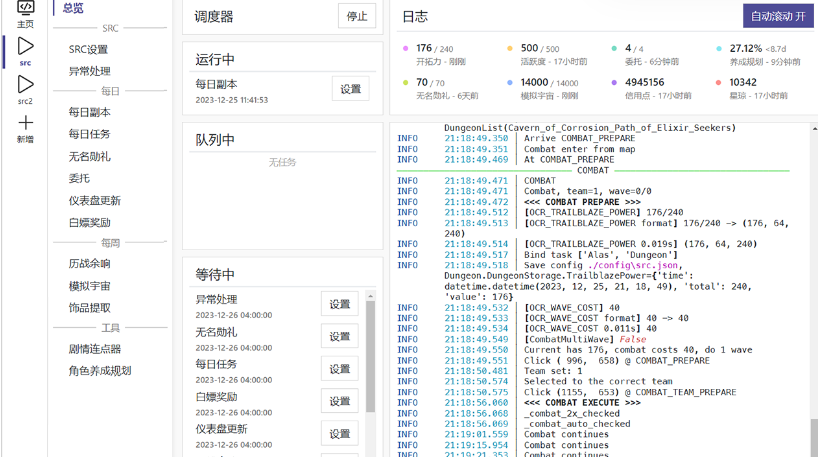Viewport: 818px width, 457px height.
Task: Toggle the auto-scroll (自动滚动) button
Action: coord(777,16)
